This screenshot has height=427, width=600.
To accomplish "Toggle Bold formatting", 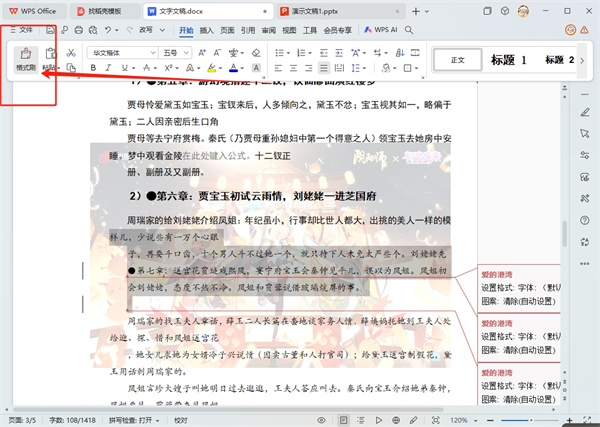I will (93, 68).
